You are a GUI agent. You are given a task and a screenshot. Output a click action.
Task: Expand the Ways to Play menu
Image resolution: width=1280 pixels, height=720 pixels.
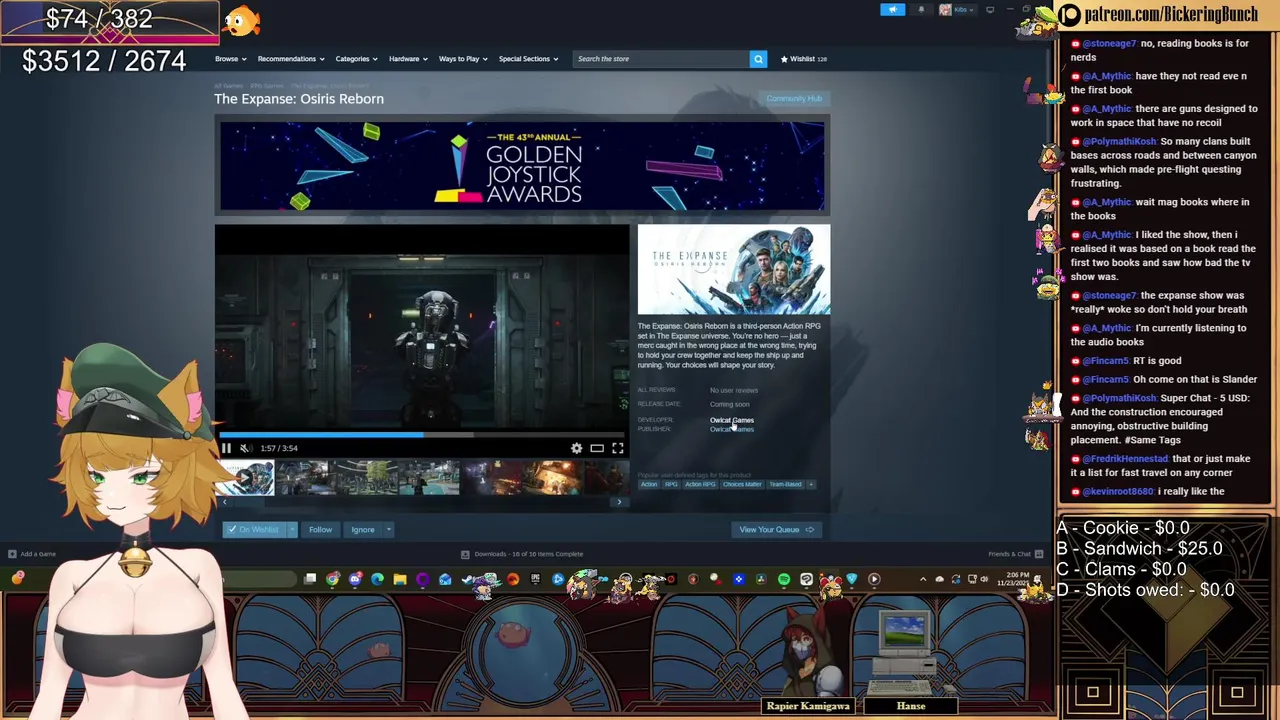click(463, 59)
